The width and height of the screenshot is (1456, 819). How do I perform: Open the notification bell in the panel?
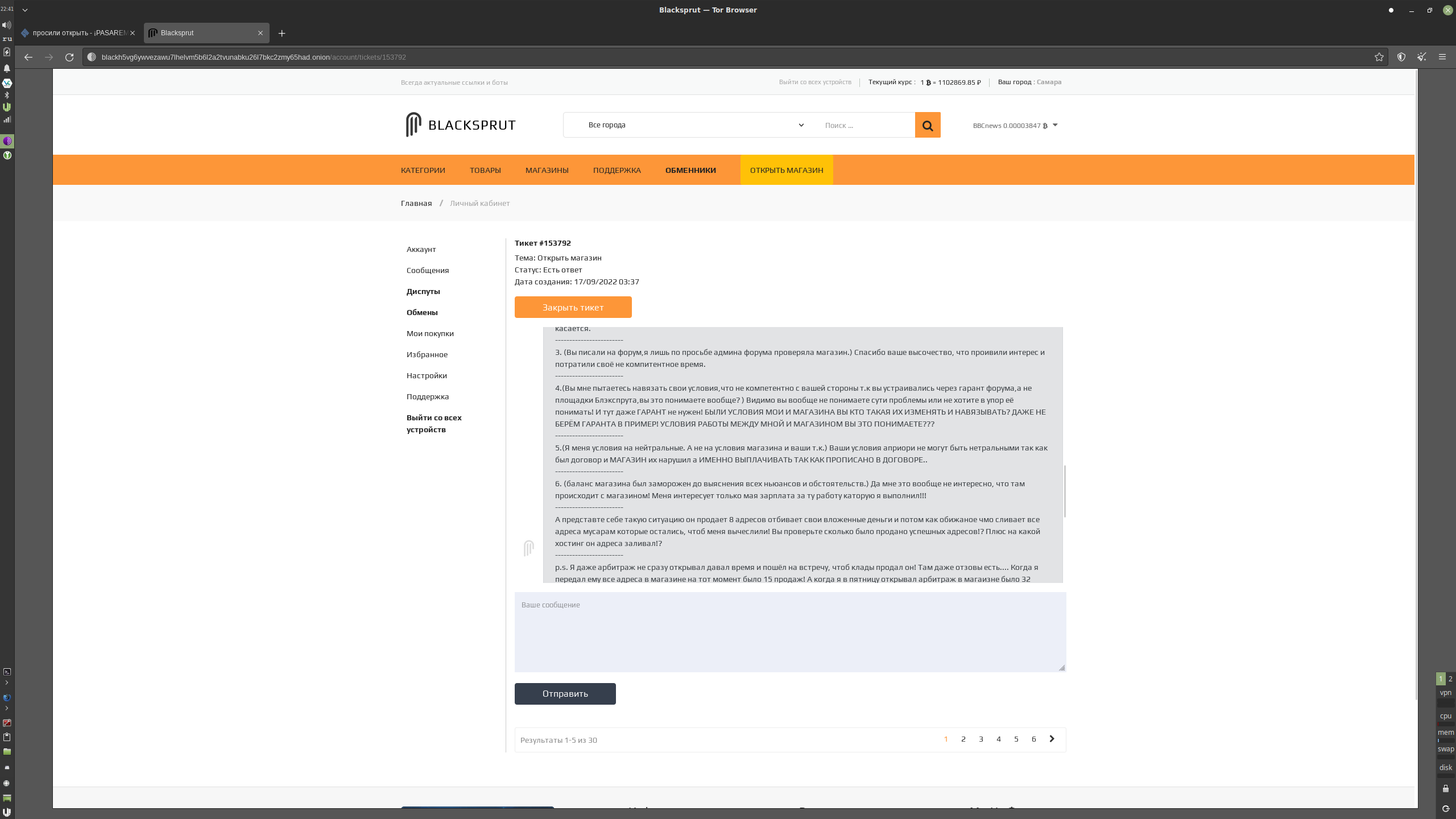coord(7,68)
